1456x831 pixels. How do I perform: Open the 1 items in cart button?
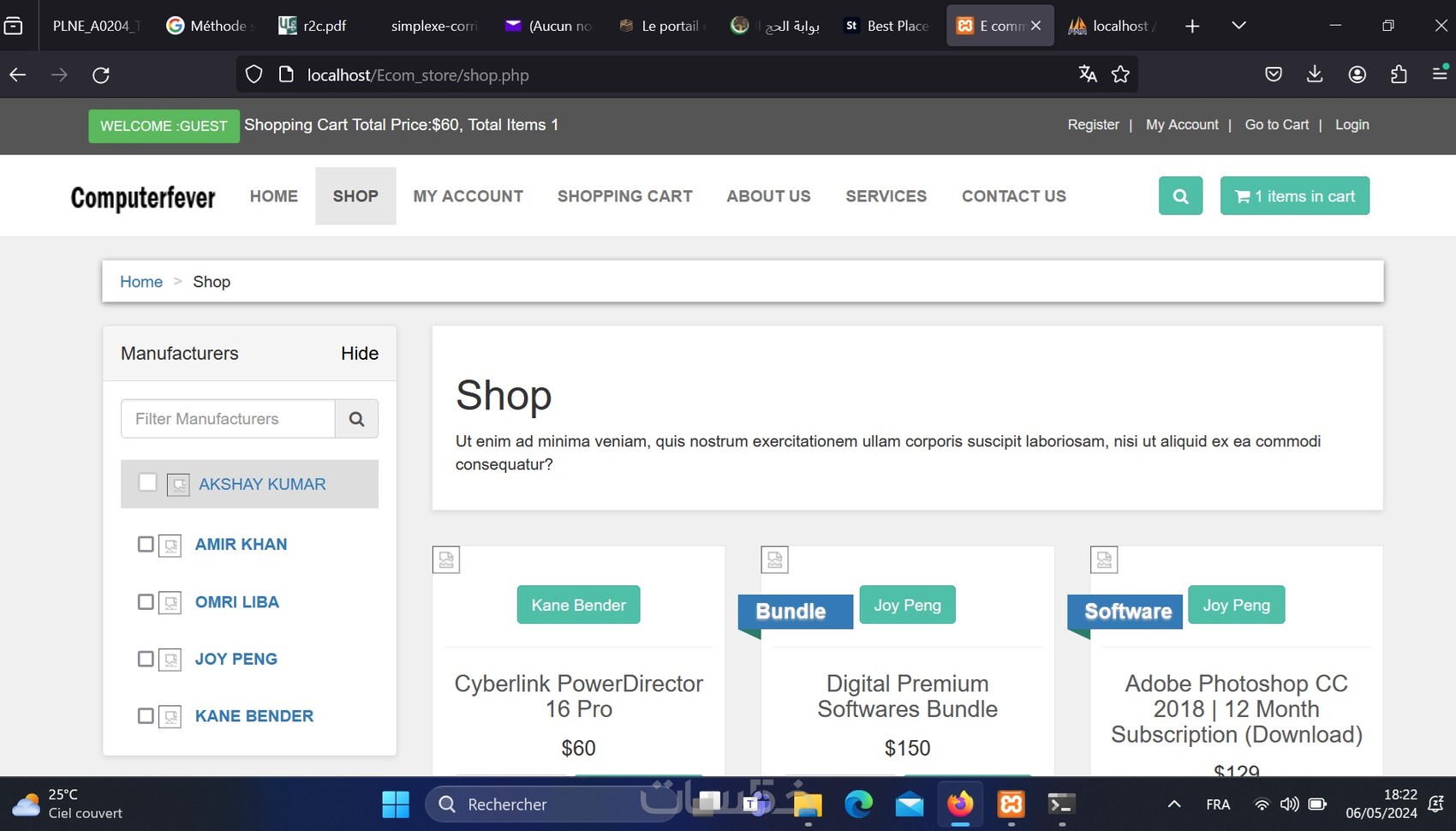click(x=1295, y=196)
